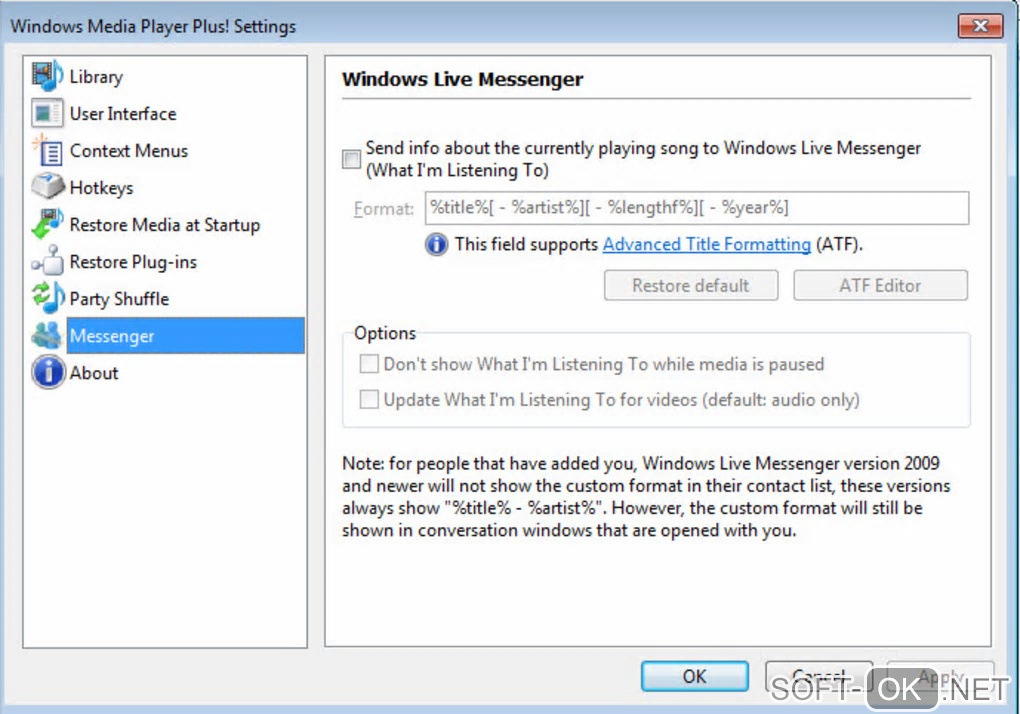Click the Options group label
Screen dimensions: 1020x714
click(x=384, y=333)
